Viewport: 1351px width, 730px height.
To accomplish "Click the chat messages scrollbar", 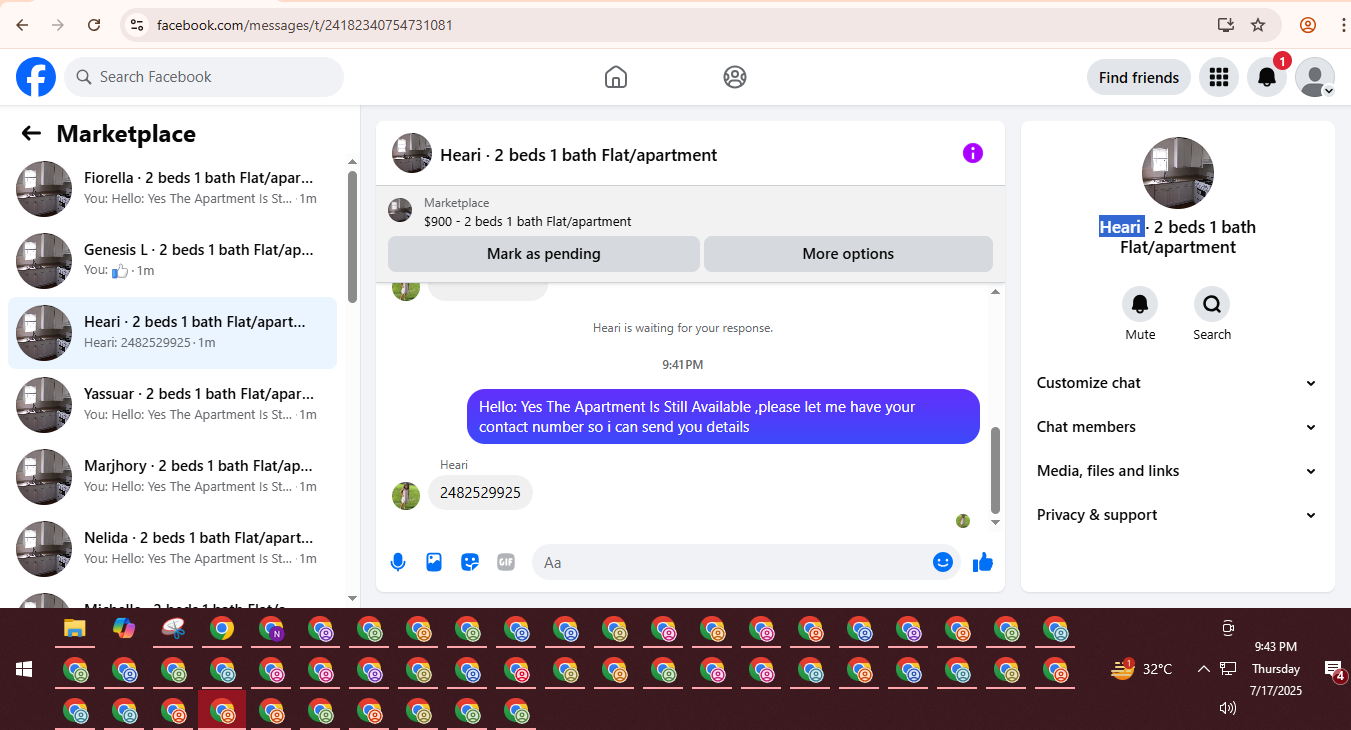I will [x=995, y=470].
